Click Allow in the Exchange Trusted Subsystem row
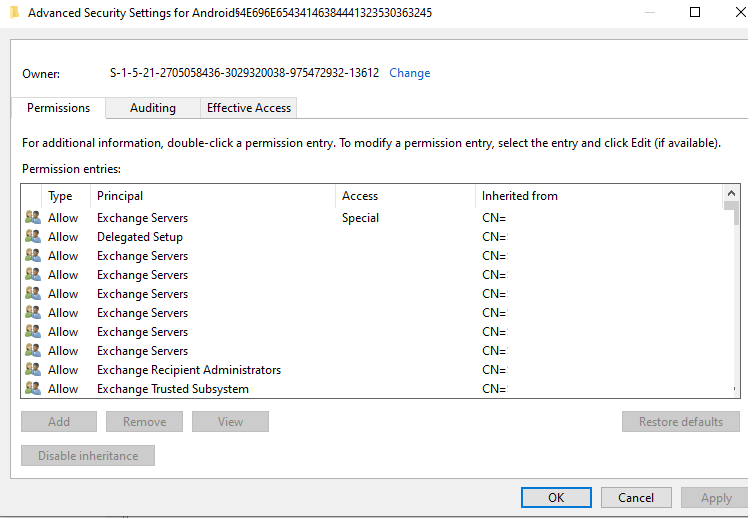The image size is (748, 518). coord(63,389)
